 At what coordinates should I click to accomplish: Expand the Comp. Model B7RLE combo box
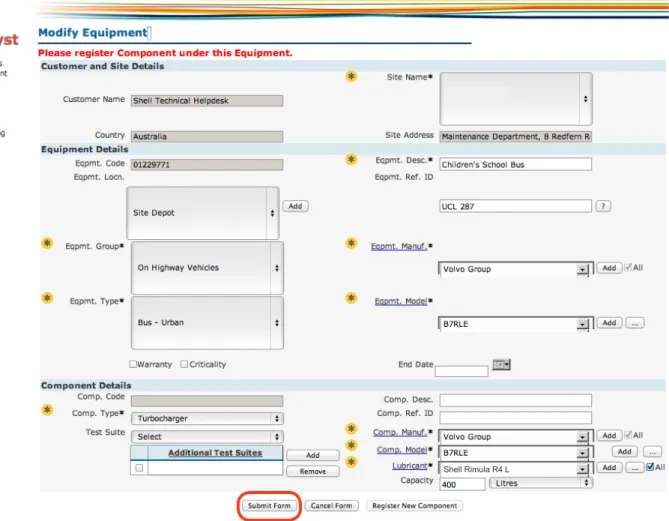582,453
